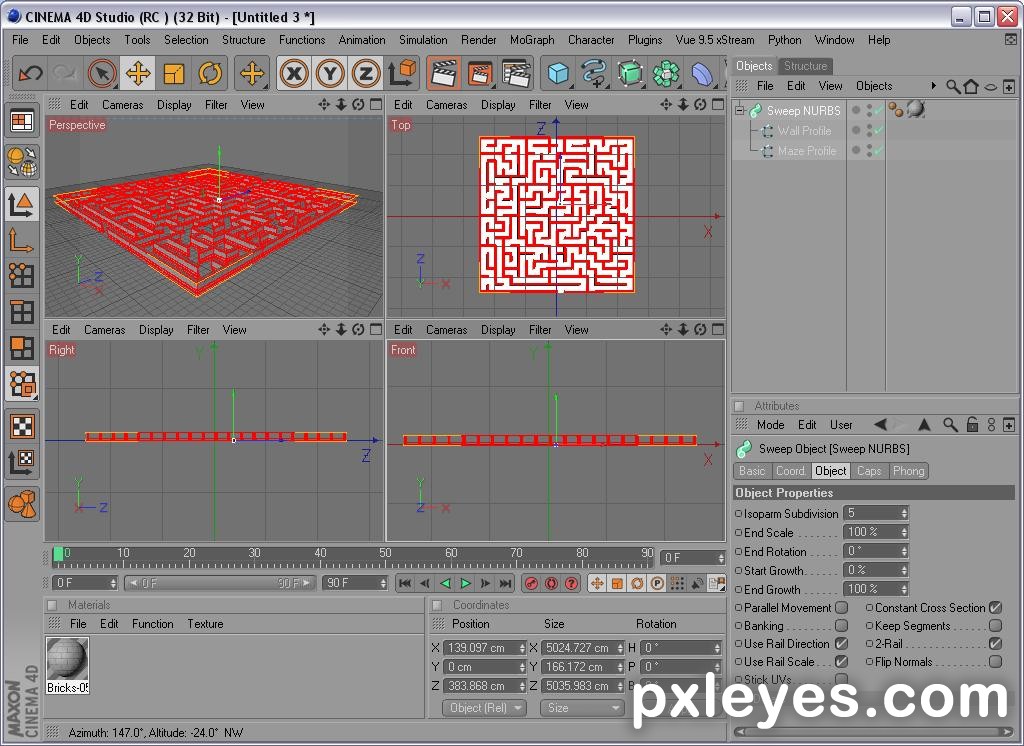Select the Points mode tool
Screen dimensions: 1024x746
click(x=22, y=276)
